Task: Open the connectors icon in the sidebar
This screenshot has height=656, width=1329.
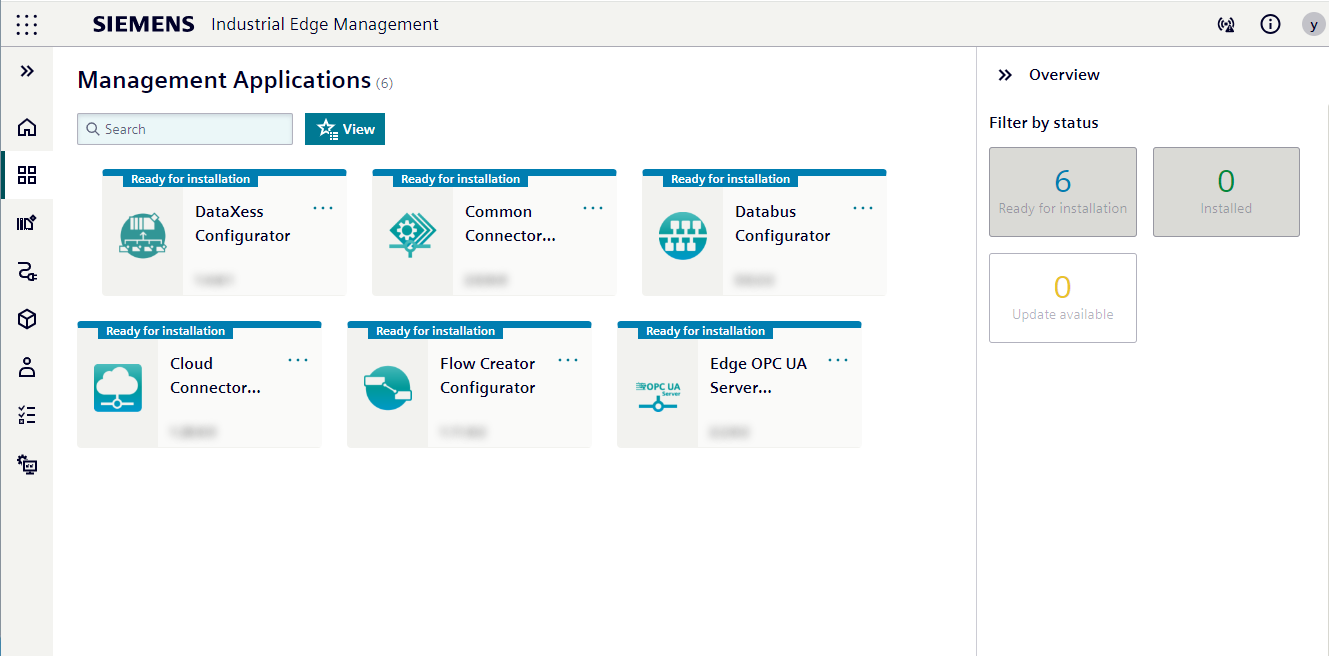Action: click(x=26, y=271)
